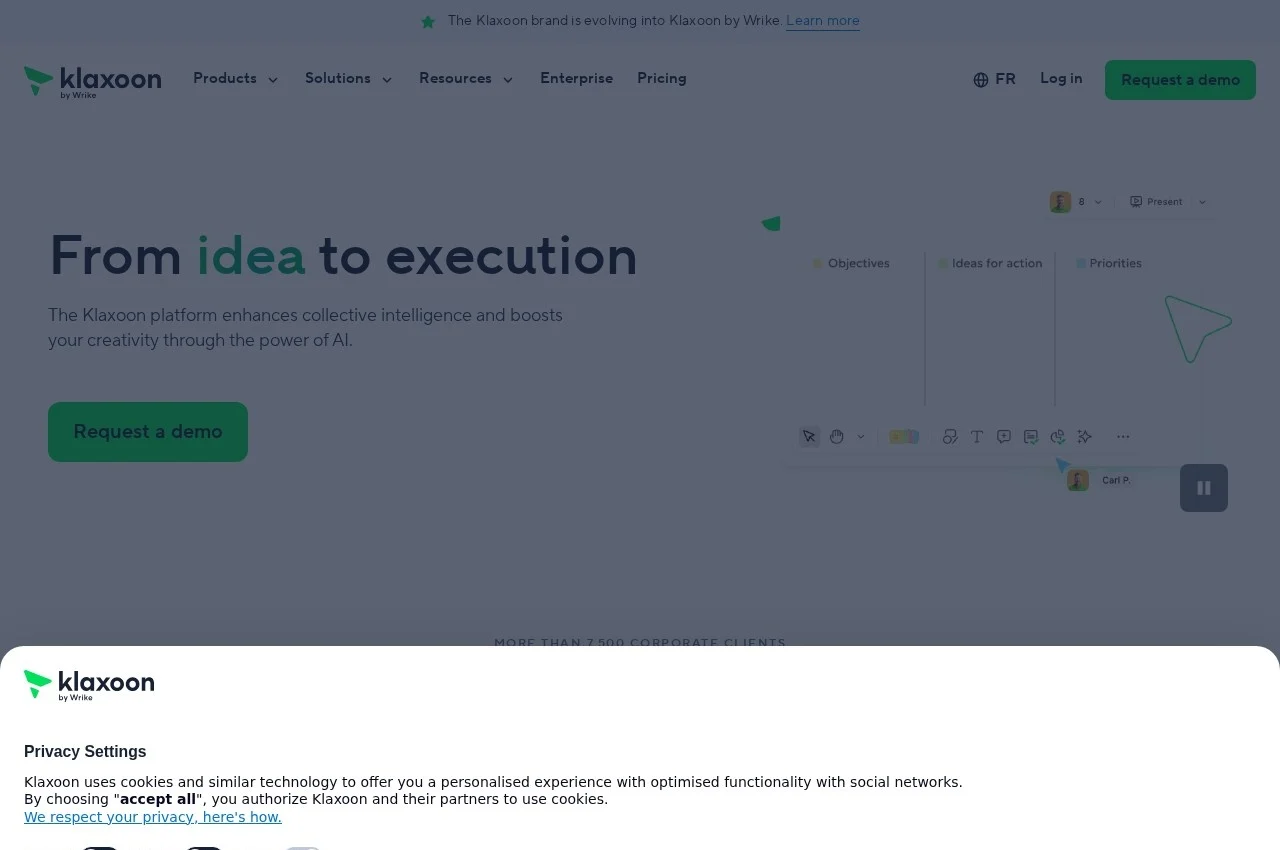This screenshot has height=850, width=1280.
Task: Add a comment with the speech-bubble plus tool
Action: coord(1004,437)
